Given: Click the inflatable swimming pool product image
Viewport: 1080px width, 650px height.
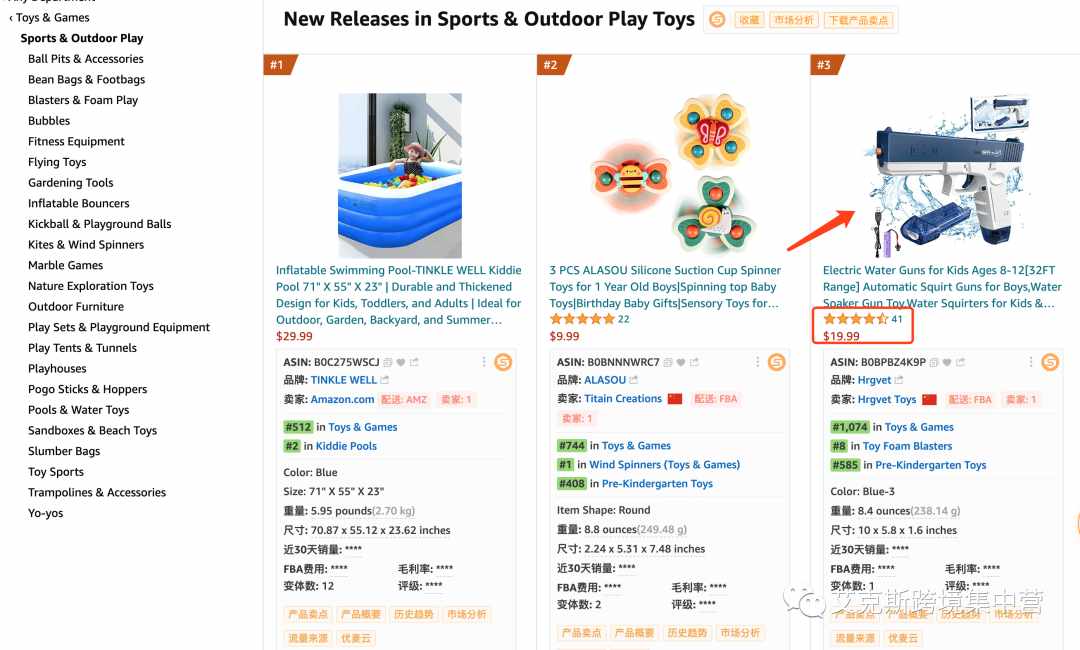Looking at the screenshot, I should click(x=399, y=176).
